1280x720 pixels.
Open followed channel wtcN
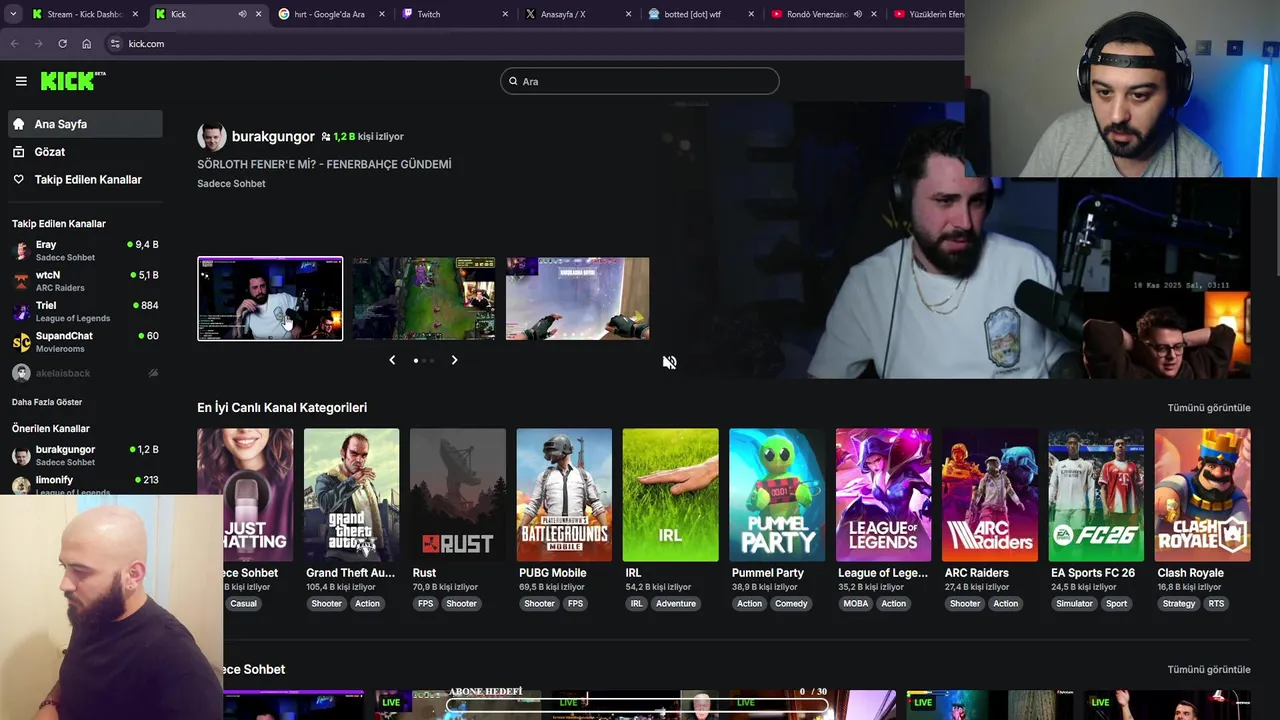85,281
